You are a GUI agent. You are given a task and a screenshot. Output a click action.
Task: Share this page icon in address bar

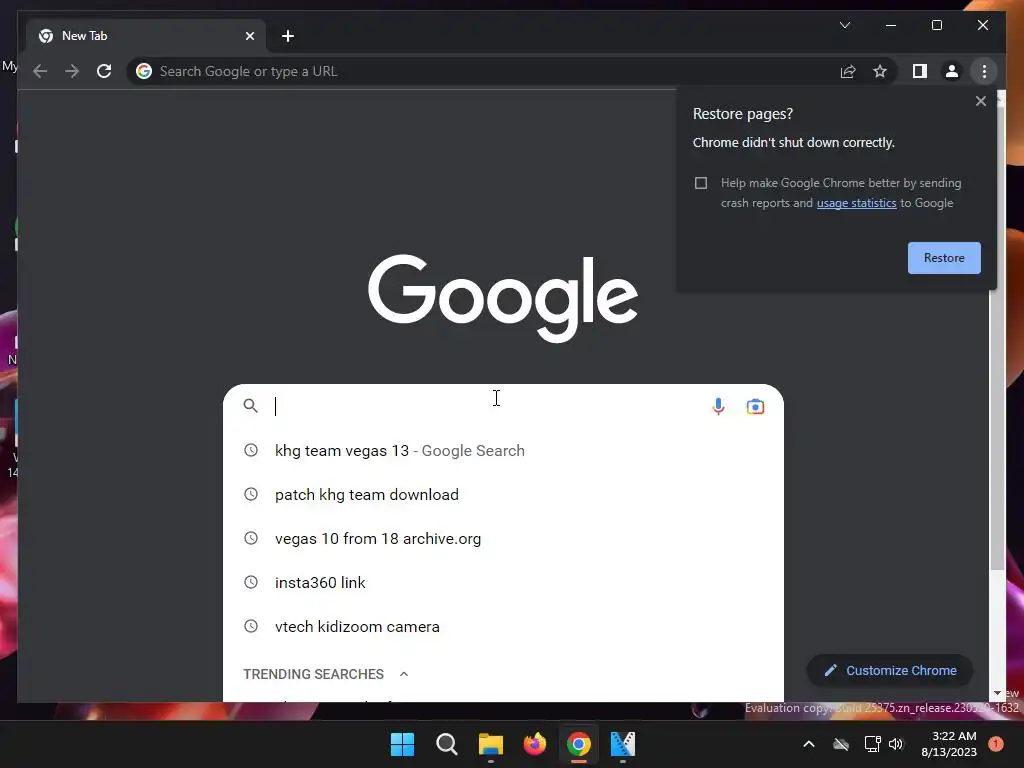pyautogui.click(x=848, y=71)
